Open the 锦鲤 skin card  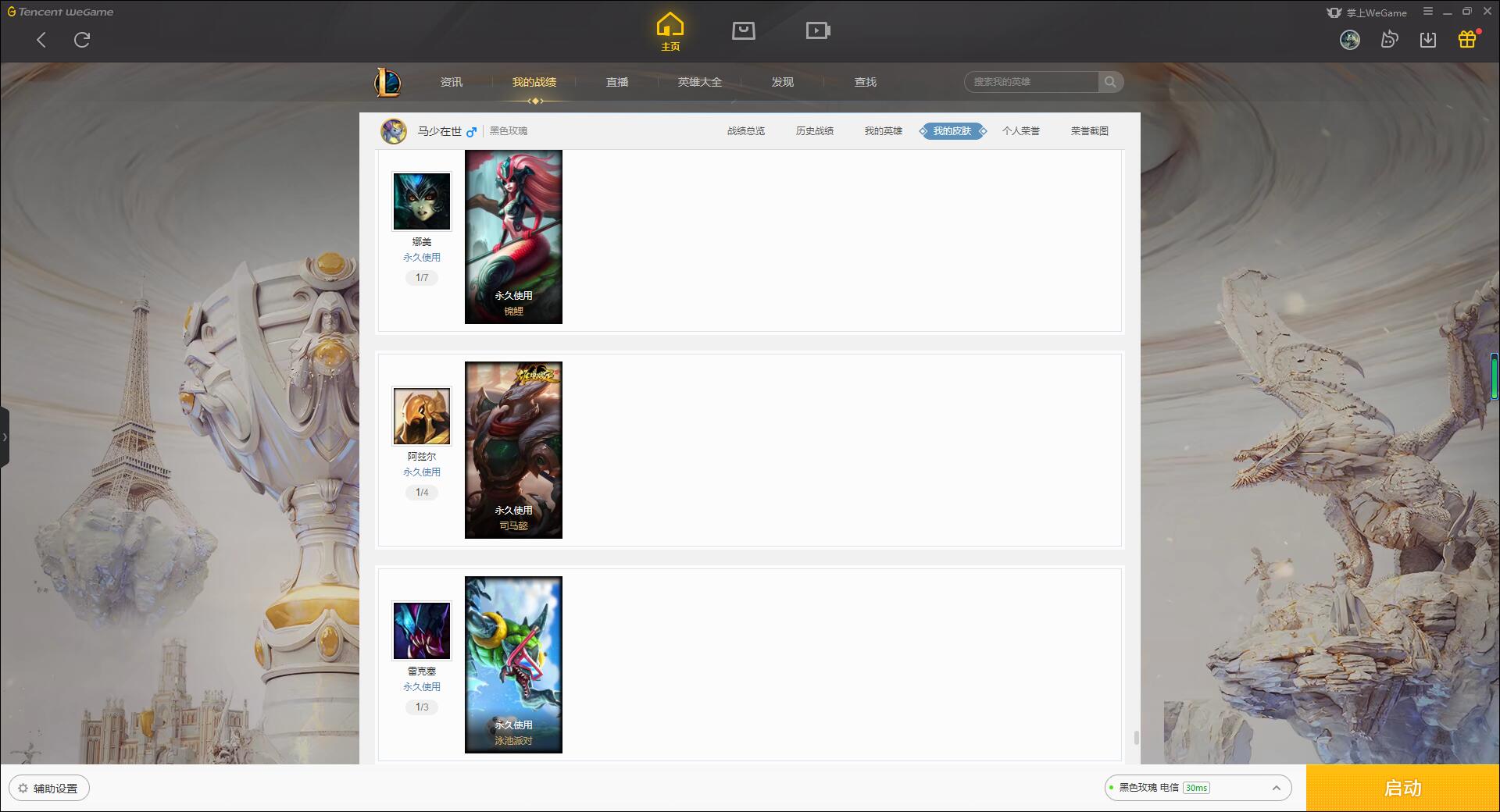[513, 237]
